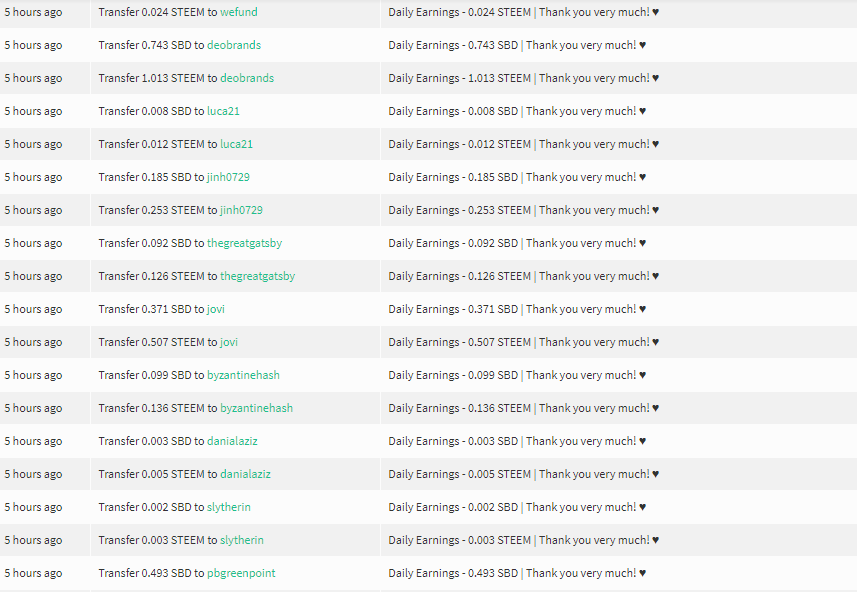Click 'Transfer 0.126 STEEM to' text
The height and width of the screenshot is (592, 857).
coord(158,276)
